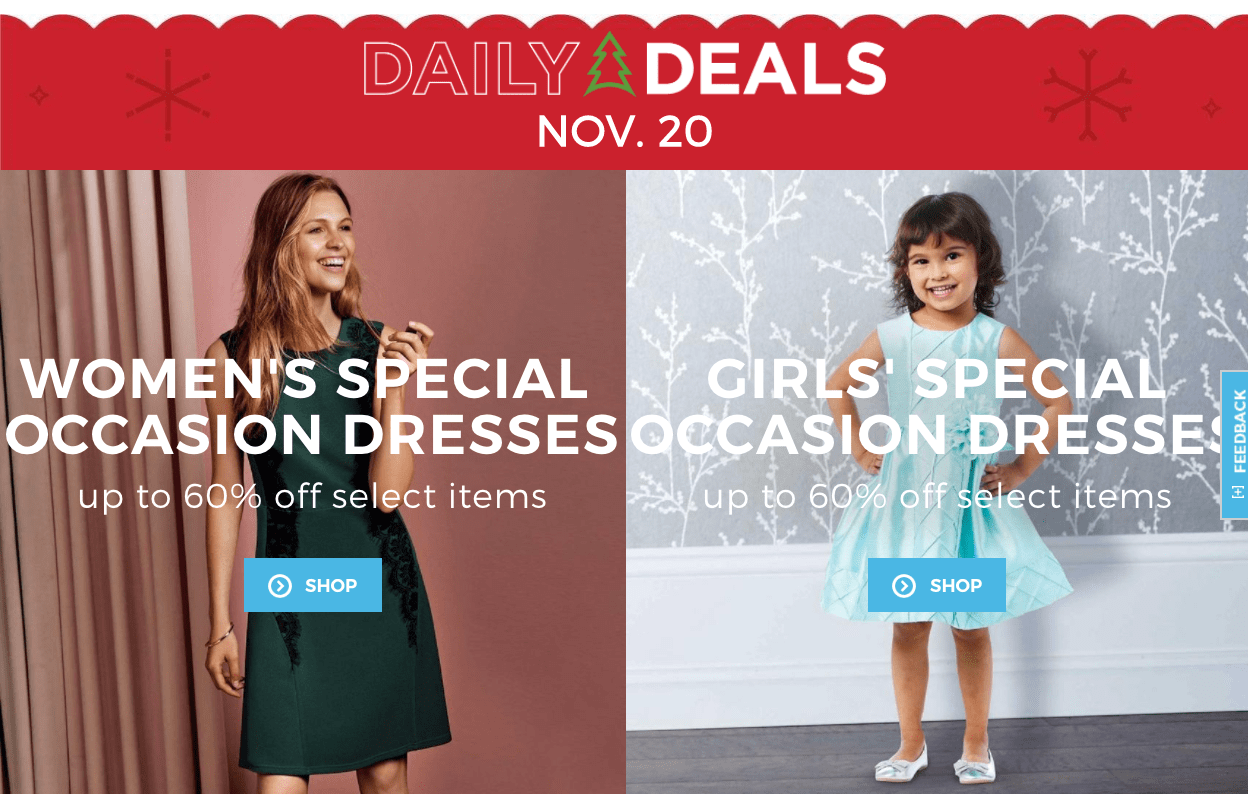Screen dimensions: 1248x794
Task: Click the women's 'up to 60% off select items' text
Action: pos(312,496)
